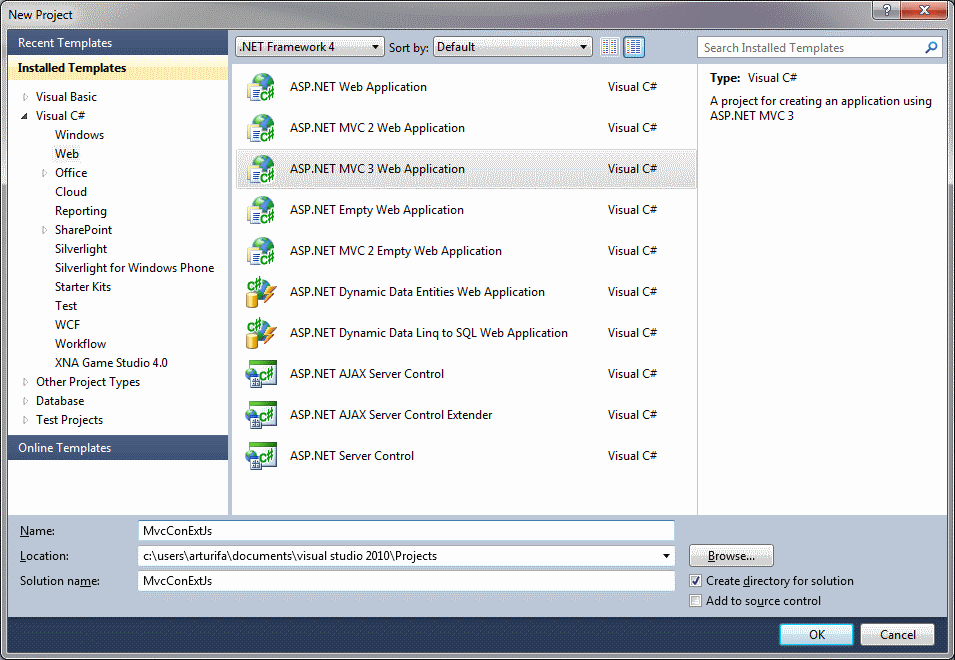955x660 pixels.
Task: Click the ASP.NET MVC 2 Empty Web Application icon
Action: [x=261, y=251]
